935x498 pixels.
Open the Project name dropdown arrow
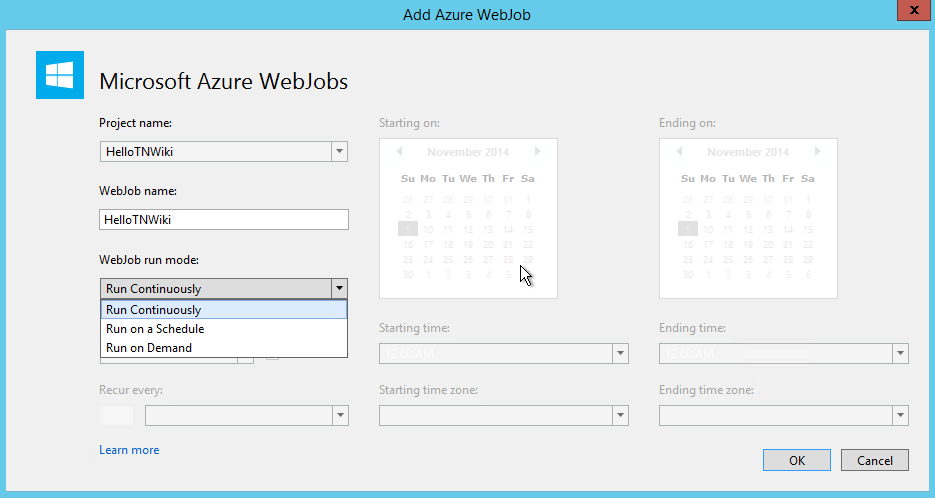(x=339, y=151)
